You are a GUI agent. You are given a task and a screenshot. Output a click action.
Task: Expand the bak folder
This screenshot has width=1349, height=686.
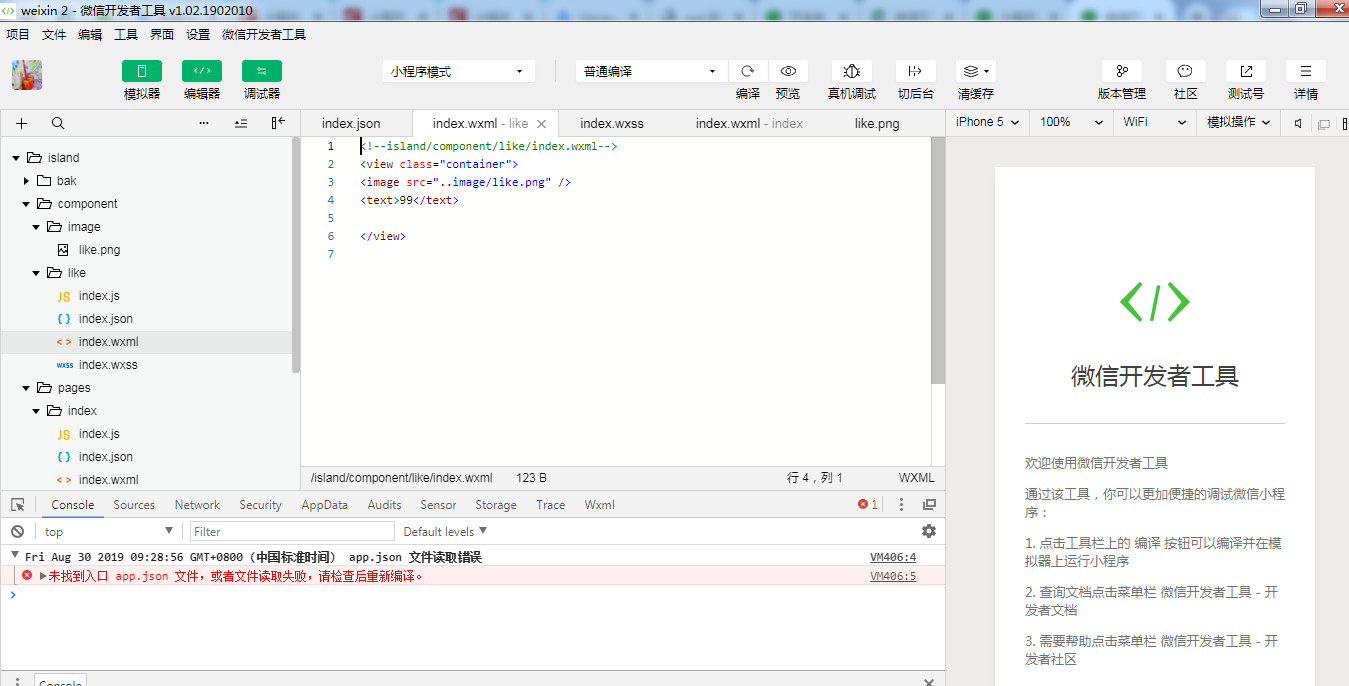pyautogui.click(x=26, y=181)
